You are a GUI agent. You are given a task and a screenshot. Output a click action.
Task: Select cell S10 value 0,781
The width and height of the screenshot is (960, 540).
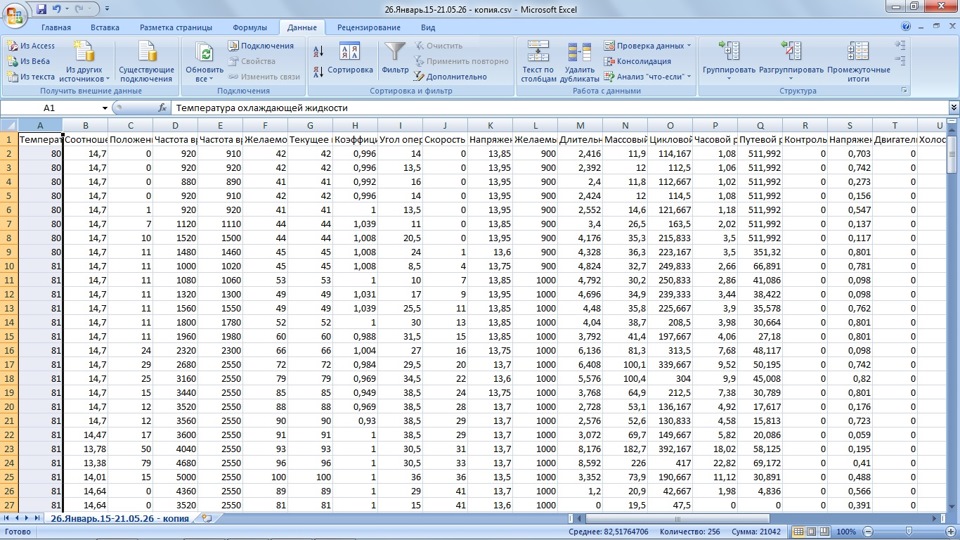pyautogui.click(x=850, y=266)
